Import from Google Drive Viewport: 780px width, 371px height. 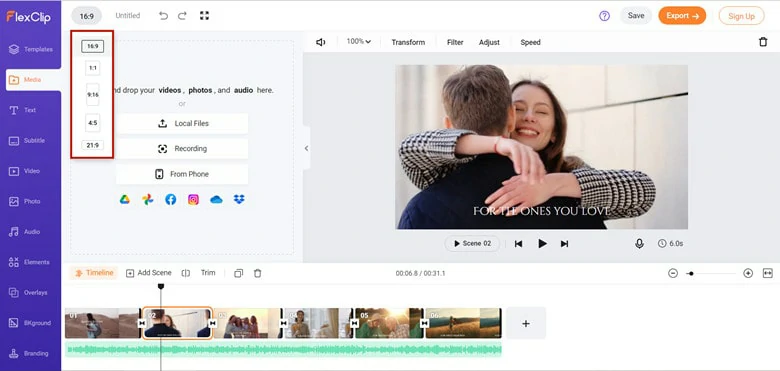[x=124, y=200]
